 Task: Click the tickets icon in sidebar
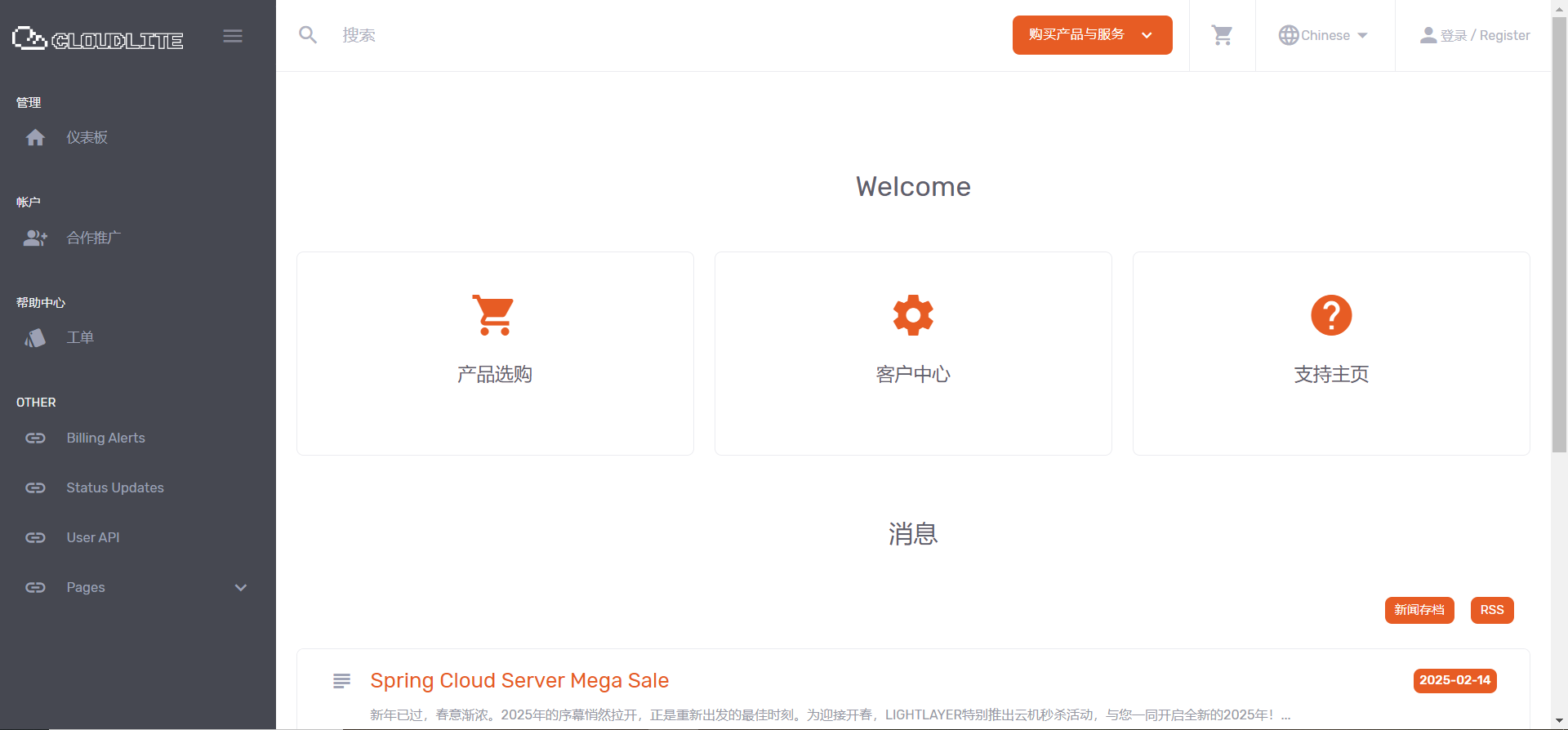(x=35, y=338)
